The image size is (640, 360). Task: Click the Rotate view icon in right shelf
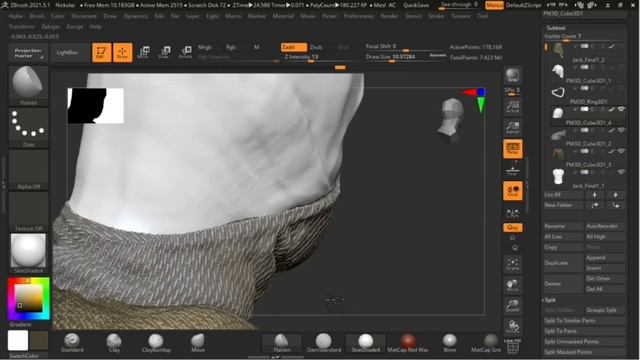(x=513, y=327)
